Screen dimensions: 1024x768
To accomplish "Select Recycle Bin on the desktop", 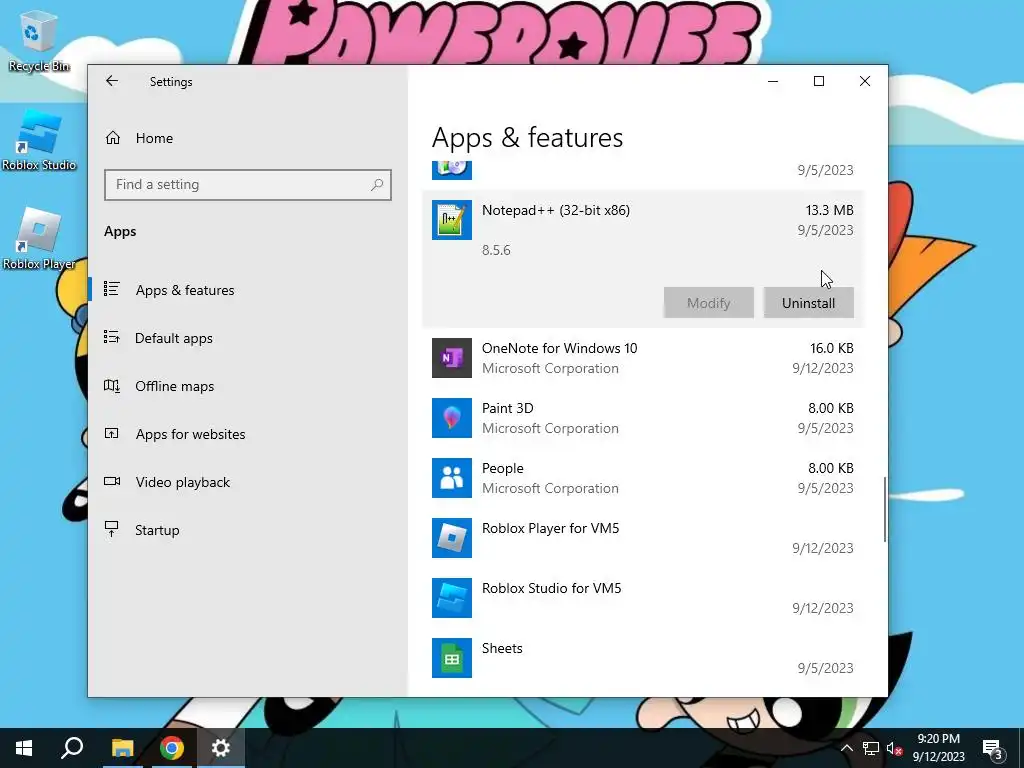I will pos(39,40).
